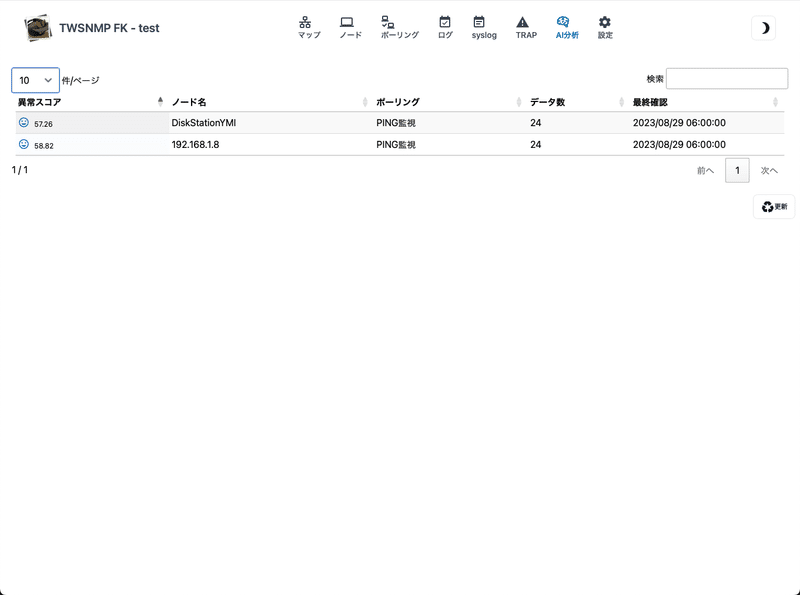Open the syslog page
Viewport: 800px width, 595px height.
pyautogui.click(x=484, y=28)
